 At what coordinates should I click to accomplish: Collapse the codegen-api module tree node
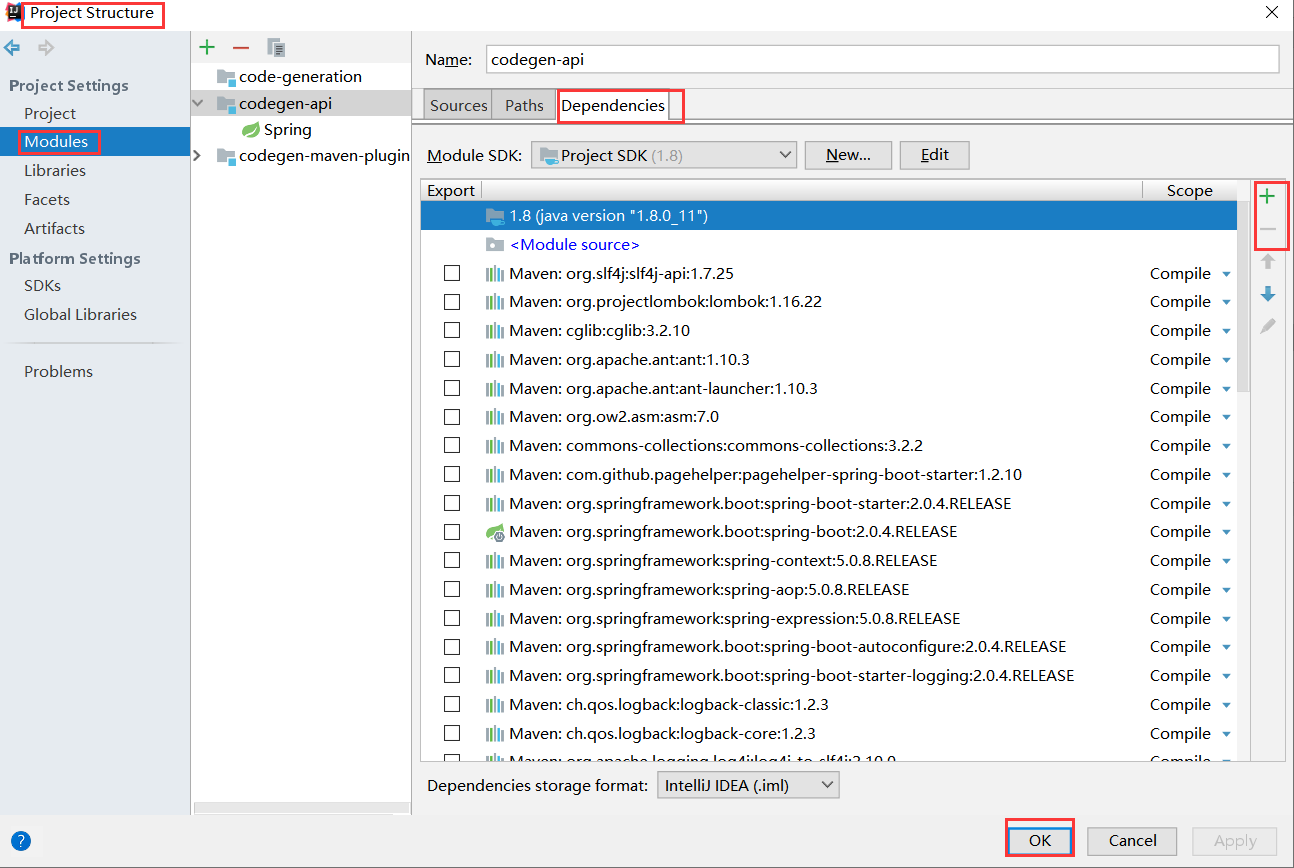(x=198, y=103)
